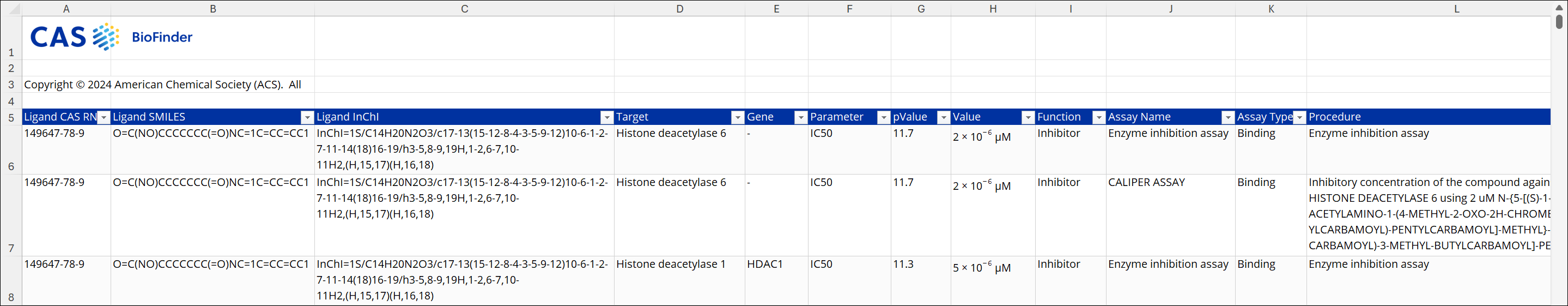The image size is (1568, 306).
Task: Click the CAS BioFinder logo image
Action: [x=111, y=37]
